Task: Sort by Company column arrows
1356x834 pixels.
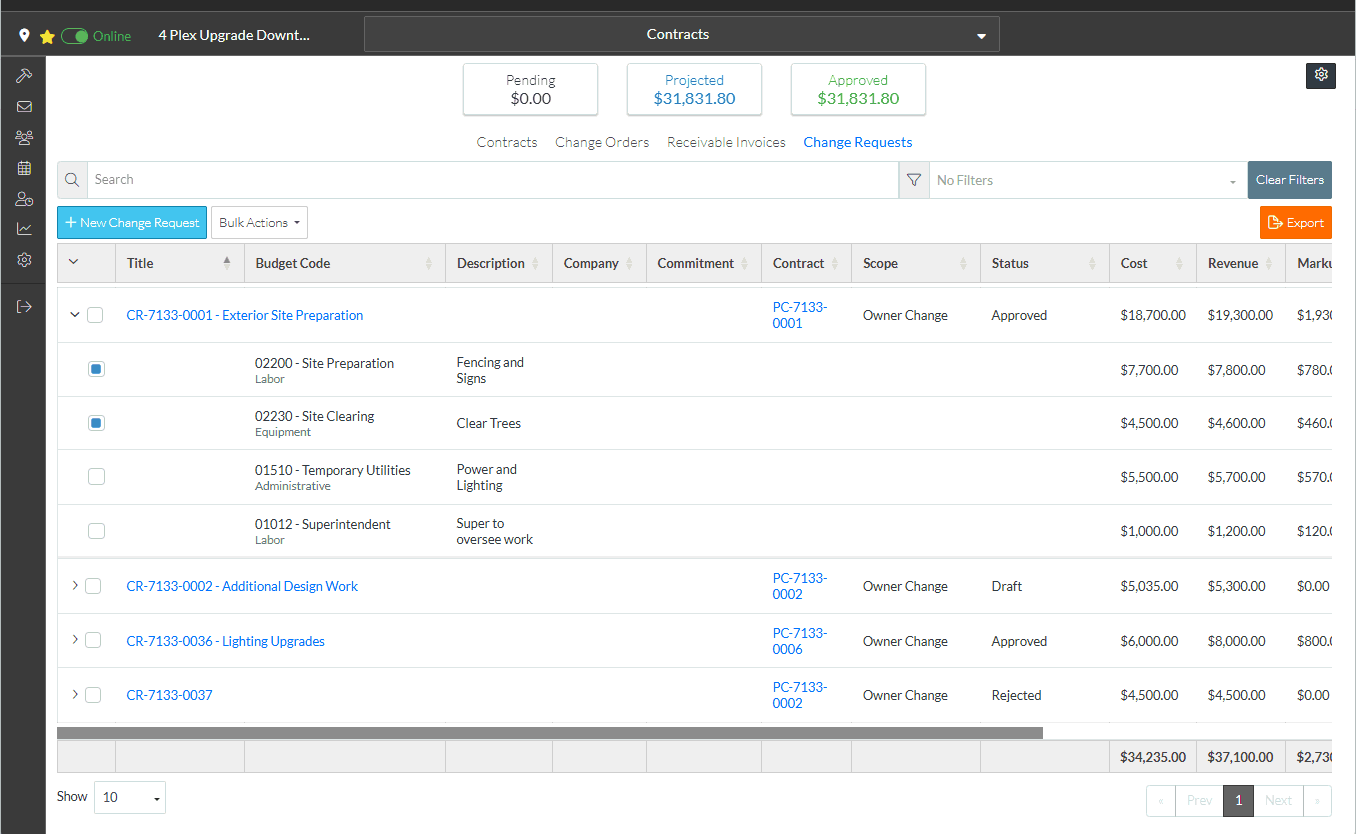Action: point(630,263)
